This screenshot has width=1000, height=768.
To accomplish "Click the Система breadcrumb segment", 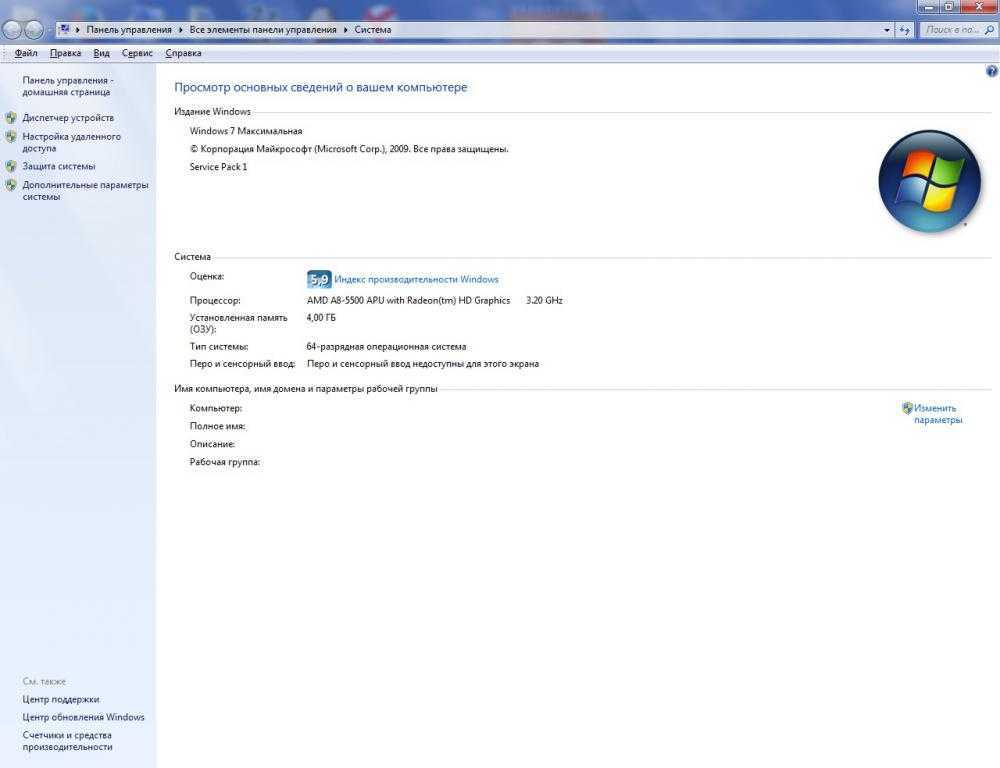I will tap(373, 30).
